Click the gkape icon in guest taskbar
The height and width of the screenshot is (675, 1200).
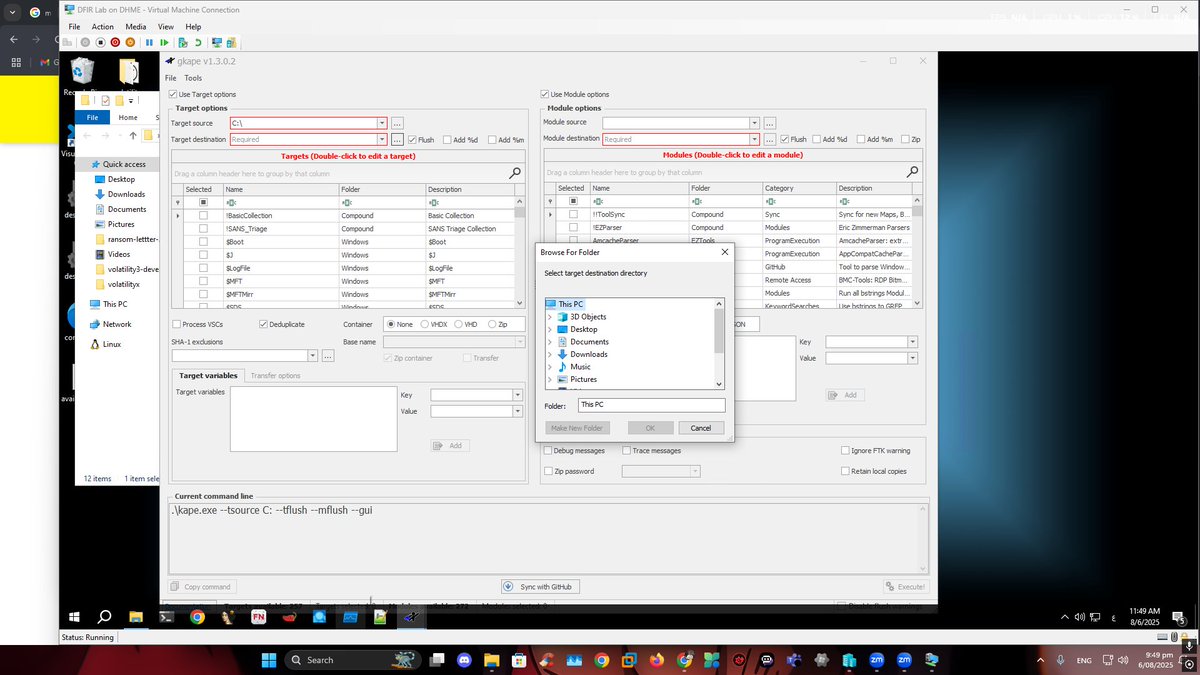[410, 617]
